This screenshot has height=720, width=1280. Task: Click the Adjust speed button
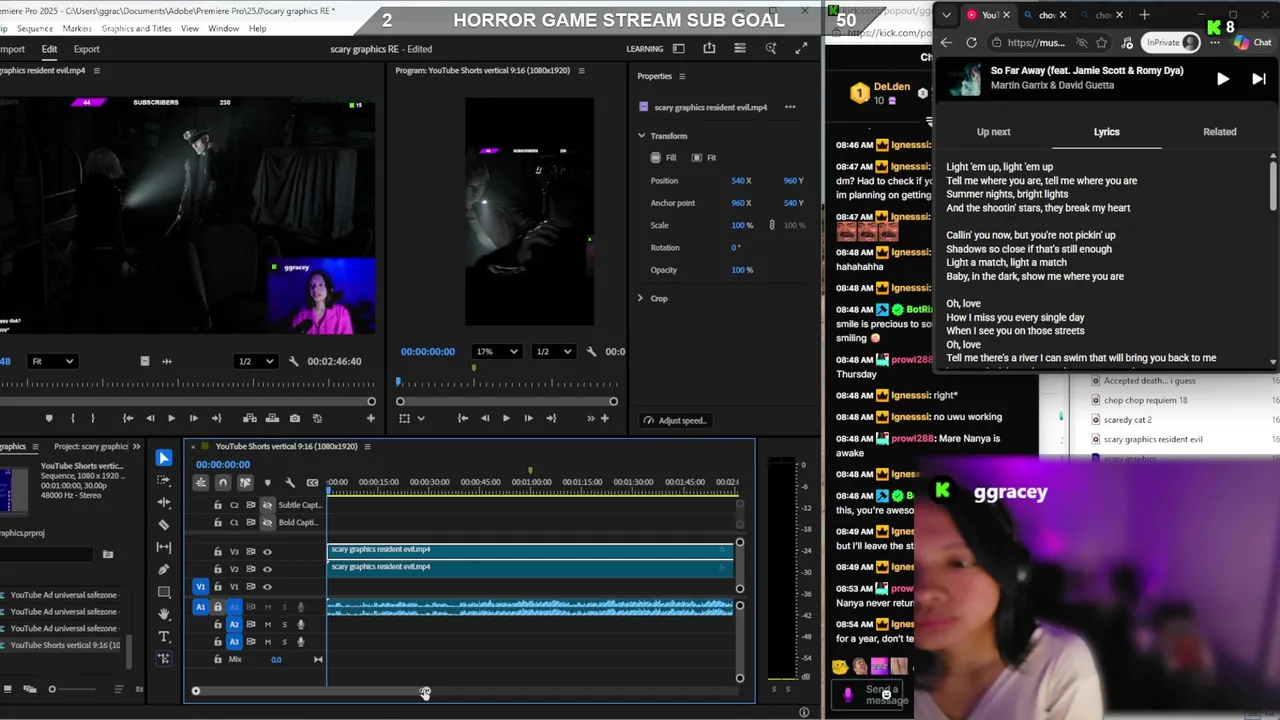tap(675, 420)
